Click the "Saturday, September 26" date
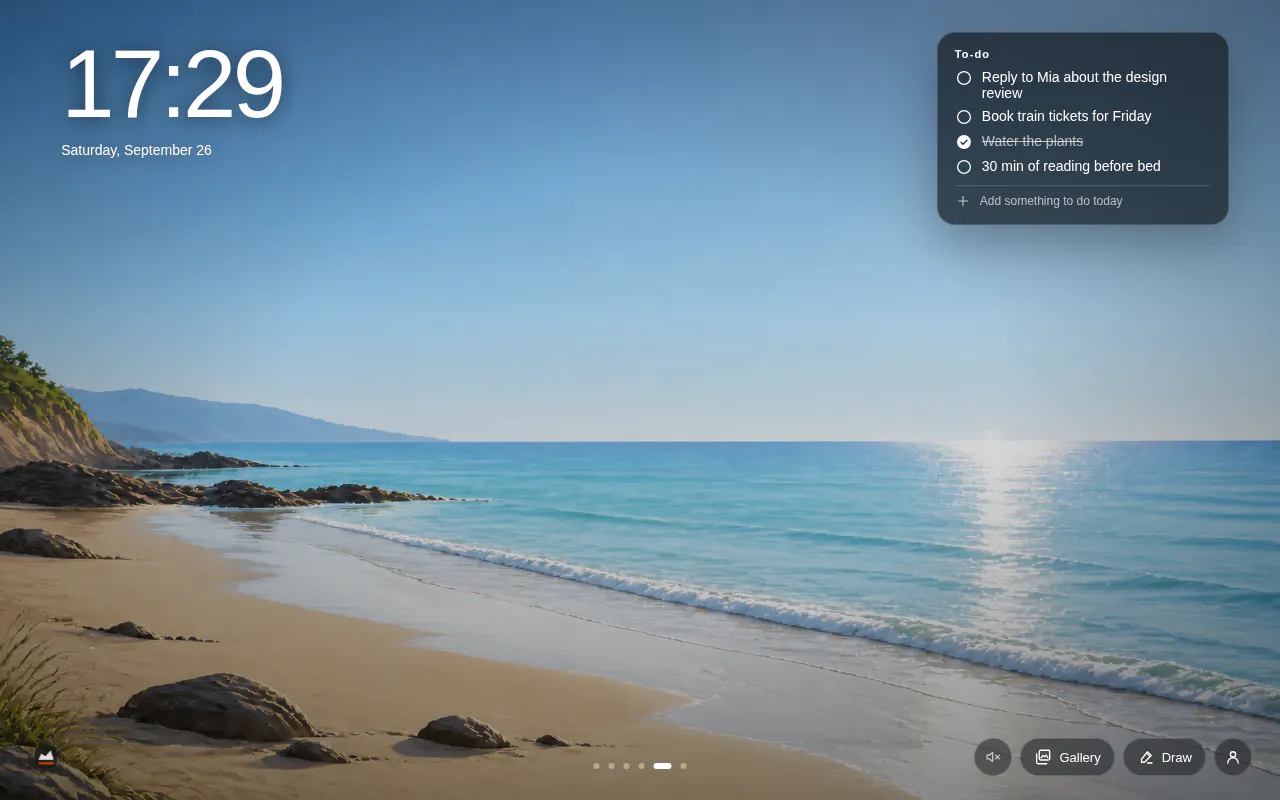The height and width of the screenshot is (800, 1280). pos(136,150)
